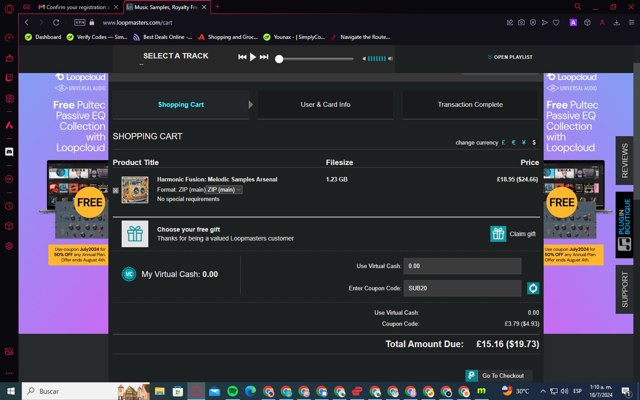Change currency to euros (€)
This screenshot has width=640, height=400.
click(x=513, y=142)
